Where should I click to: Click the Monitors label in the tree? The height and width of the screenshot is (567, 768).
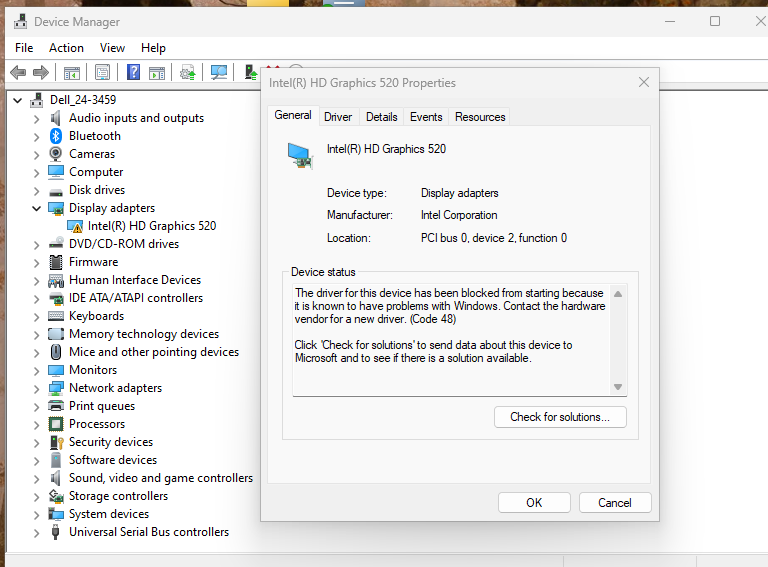(93, 370)
